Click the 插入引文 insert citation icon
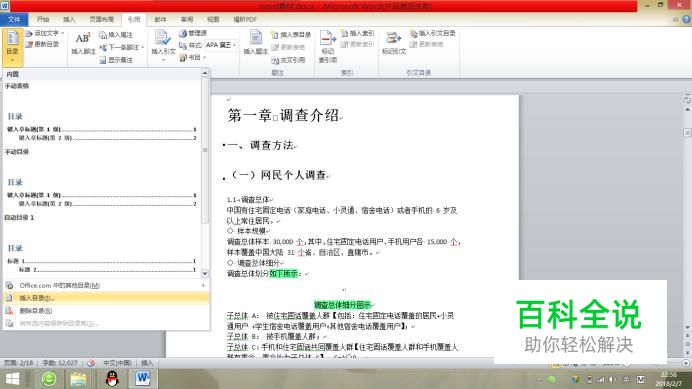692x389 pixels. click(x=162, y=38)
